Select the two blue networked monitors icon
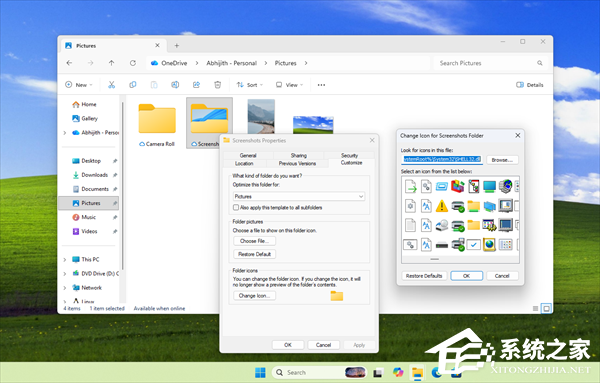Viewport: 600px width, 383px height. tap(489, 206)
